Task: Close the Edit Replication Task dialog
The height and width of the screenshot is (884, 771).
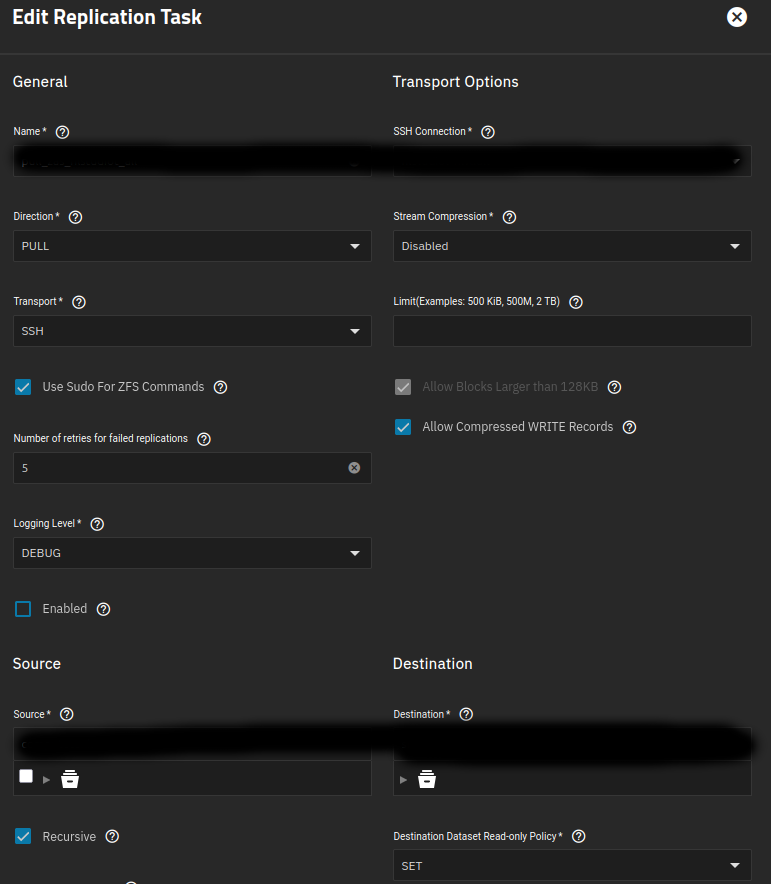Action: 737,17
